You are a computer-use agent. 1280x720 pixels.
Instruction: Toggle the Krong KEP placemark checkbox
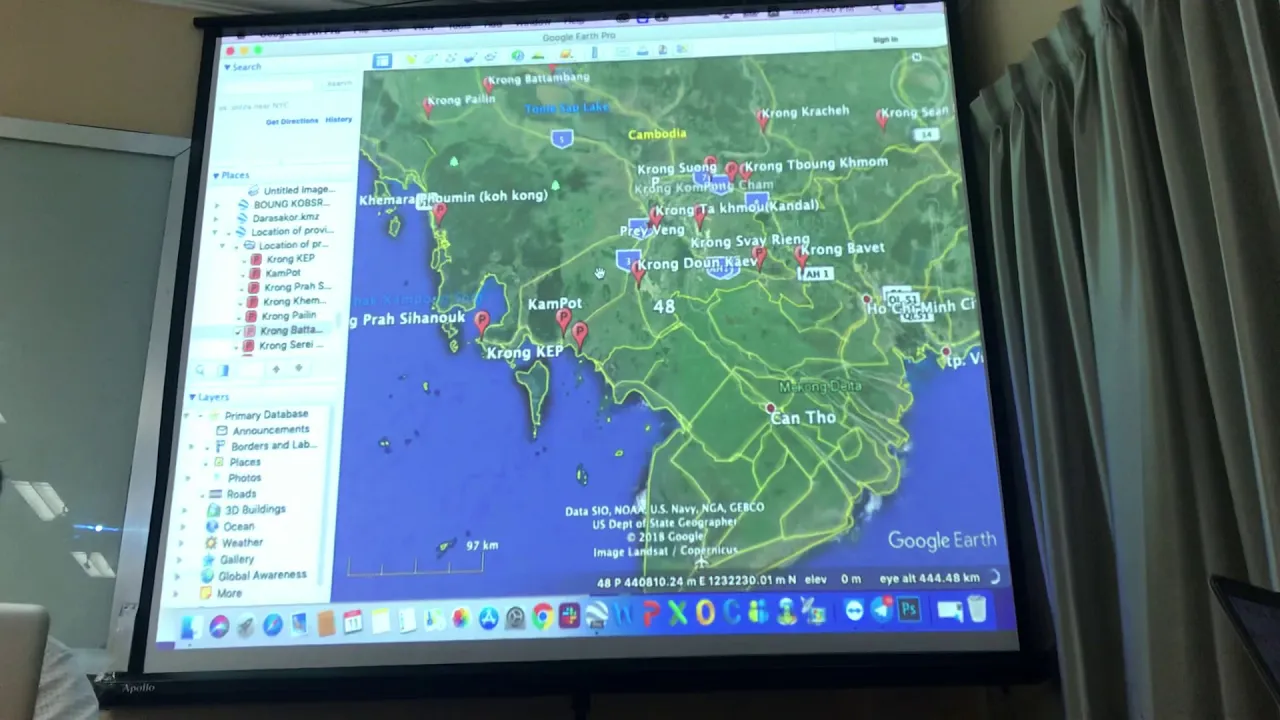[x=244, y=261]
